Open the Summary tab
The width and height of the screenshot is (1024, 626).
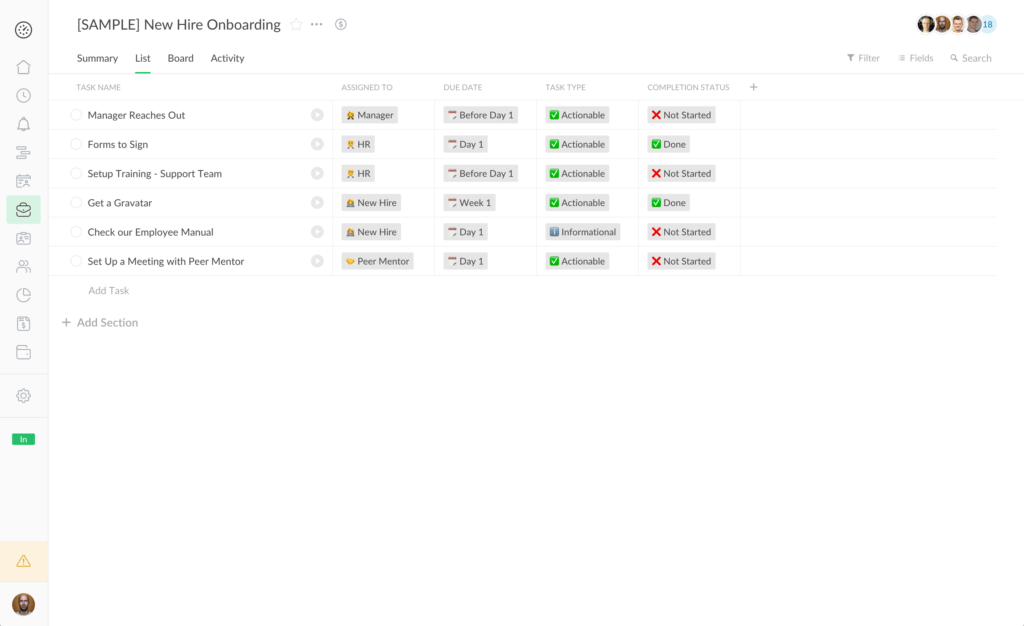click(x=97, y=58)
